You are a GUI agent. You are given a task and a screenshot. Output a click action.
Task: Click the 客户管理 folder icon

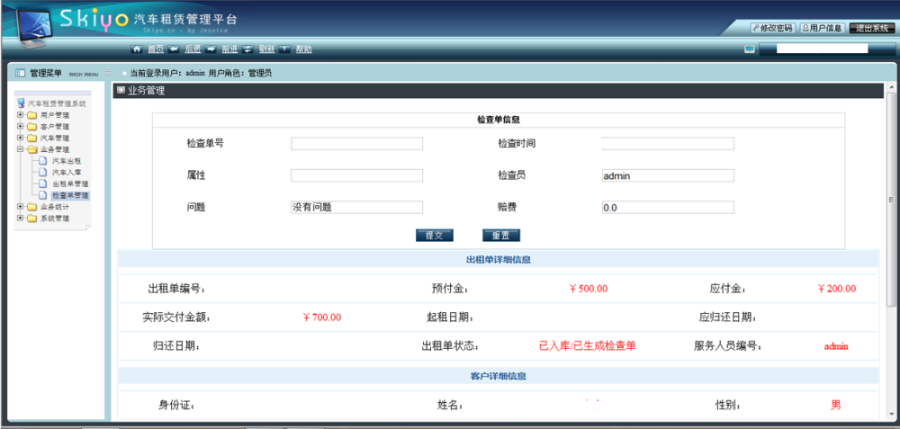32,126
